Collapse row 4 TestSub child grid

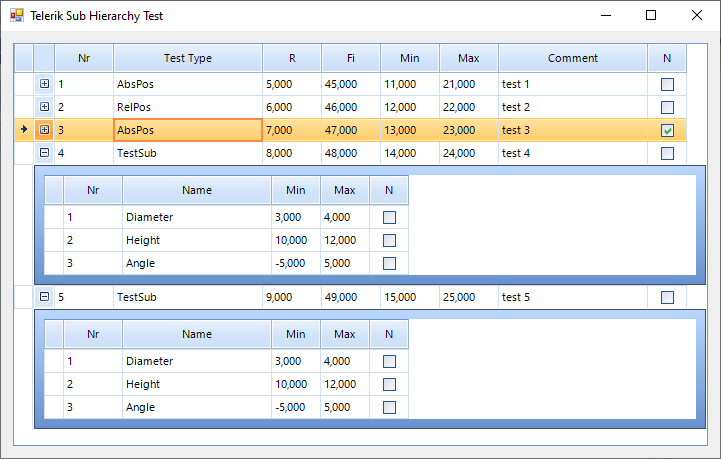[44, 153]
